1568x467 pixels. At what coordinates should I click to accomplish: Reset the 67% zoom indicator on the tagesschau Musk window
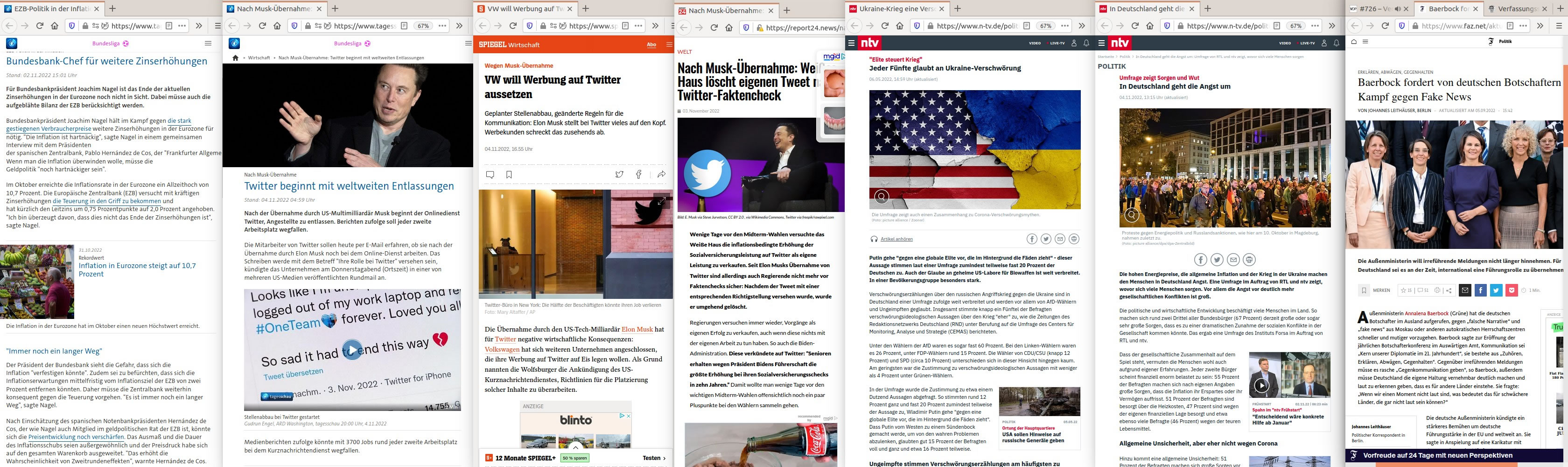coord(422,26)
